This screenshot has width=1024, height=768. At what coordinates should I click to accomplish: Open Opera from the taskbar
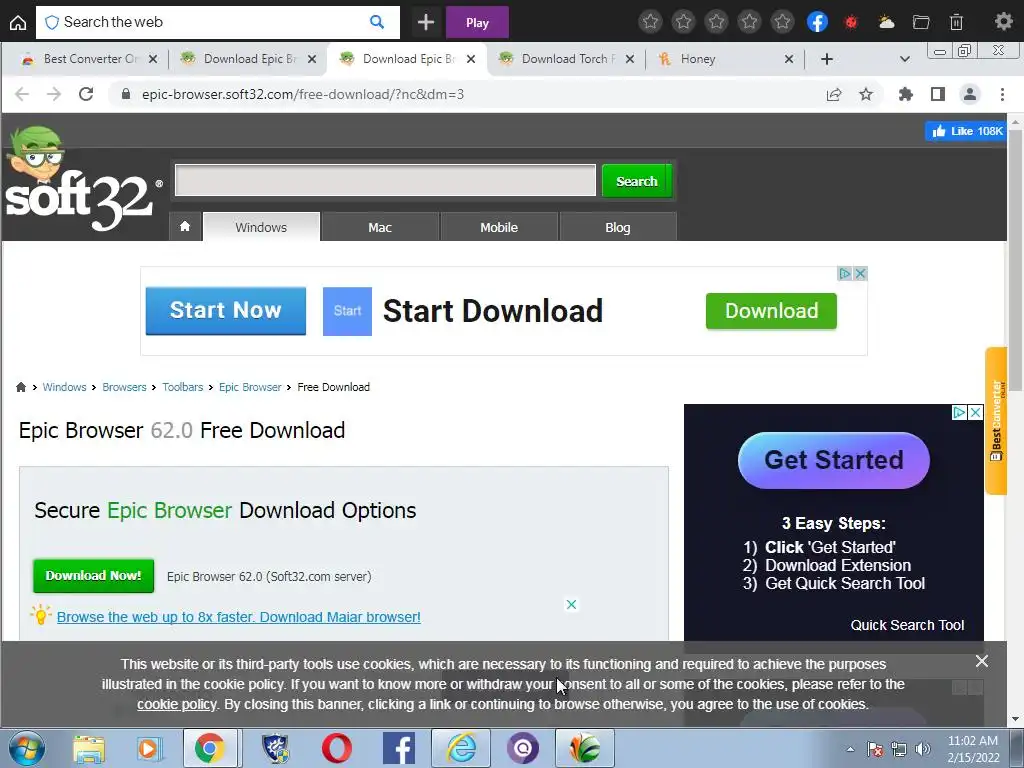tap(336, 748)
